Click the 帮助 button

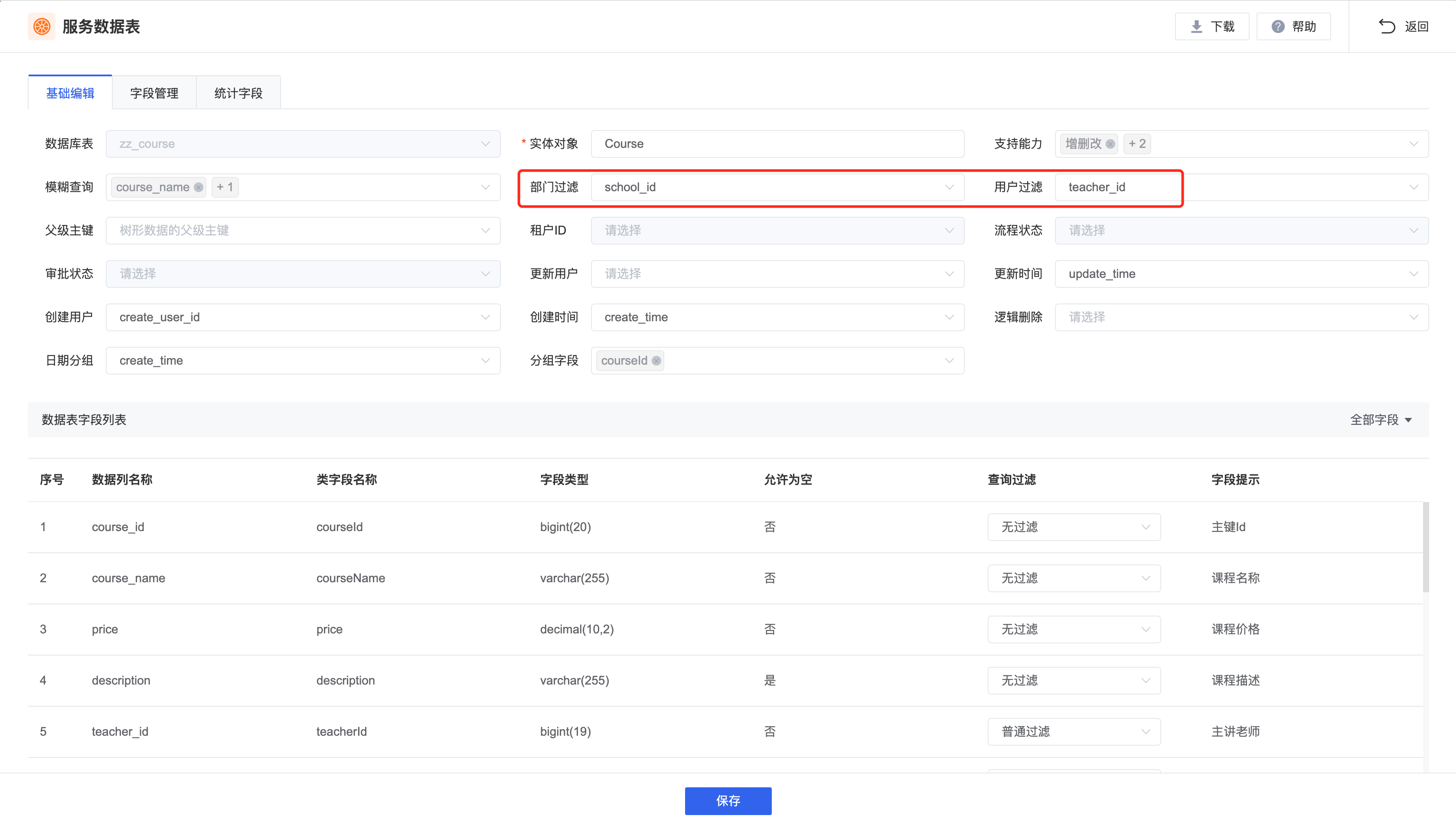(x=1293, y=26)
